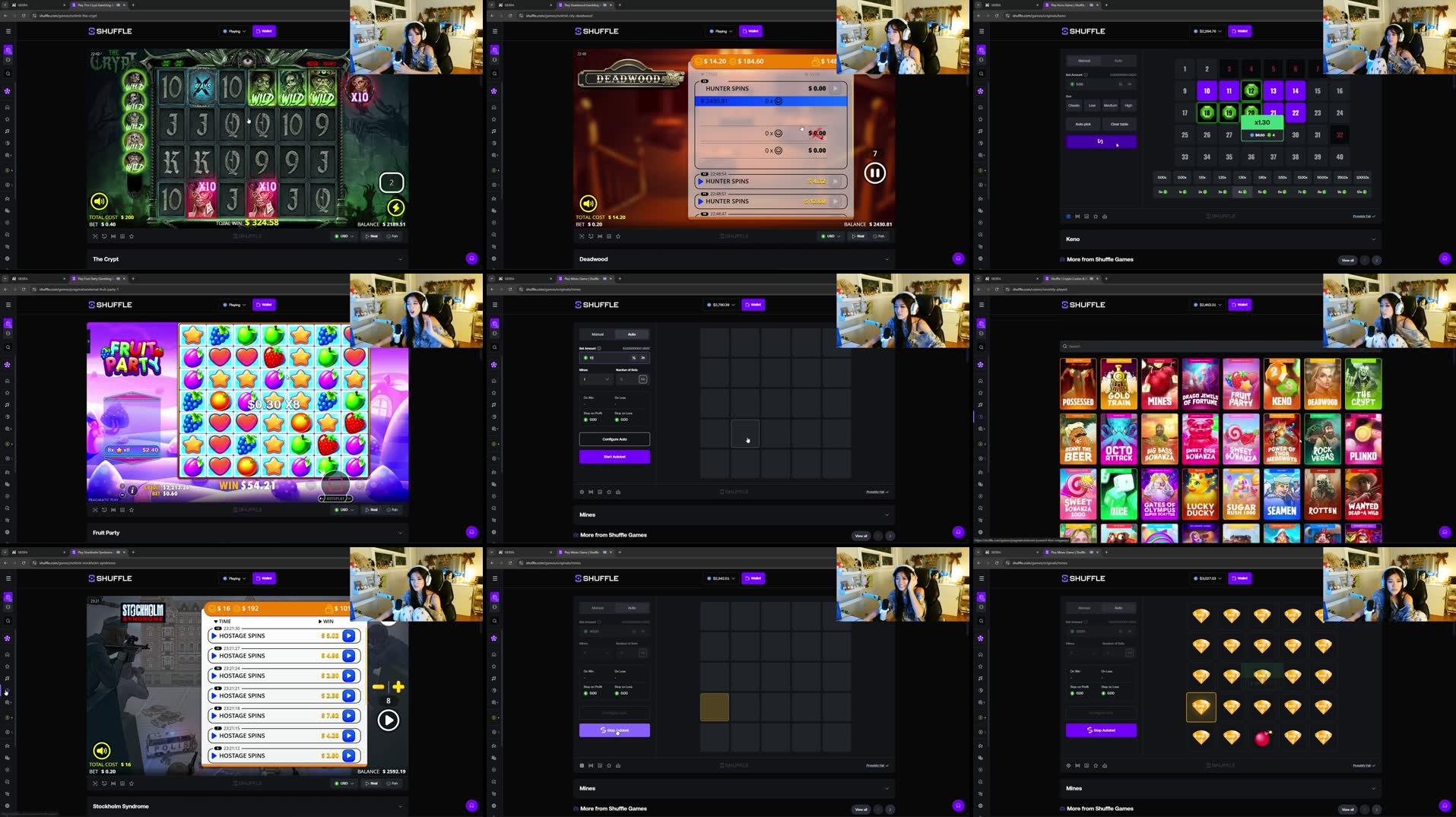Open game settings gear below the Mines board
Viewport: 1456px width, 817px height.
(x=582, y=492)
